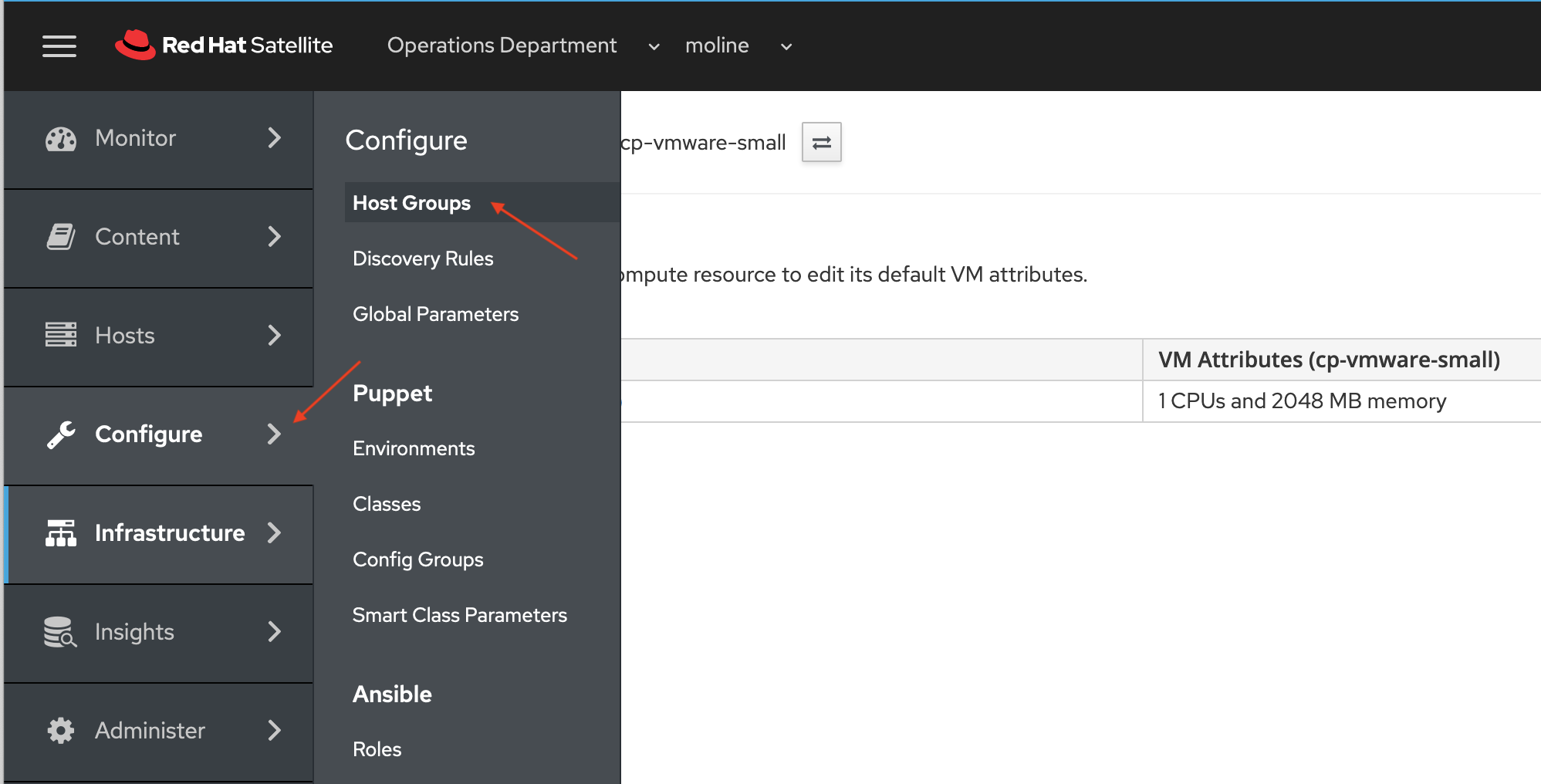Image resolution: width=1541 pixels, height=784 pixels.
Task: Expand the Hosts menu chevron
Action: tap(274, 336)
